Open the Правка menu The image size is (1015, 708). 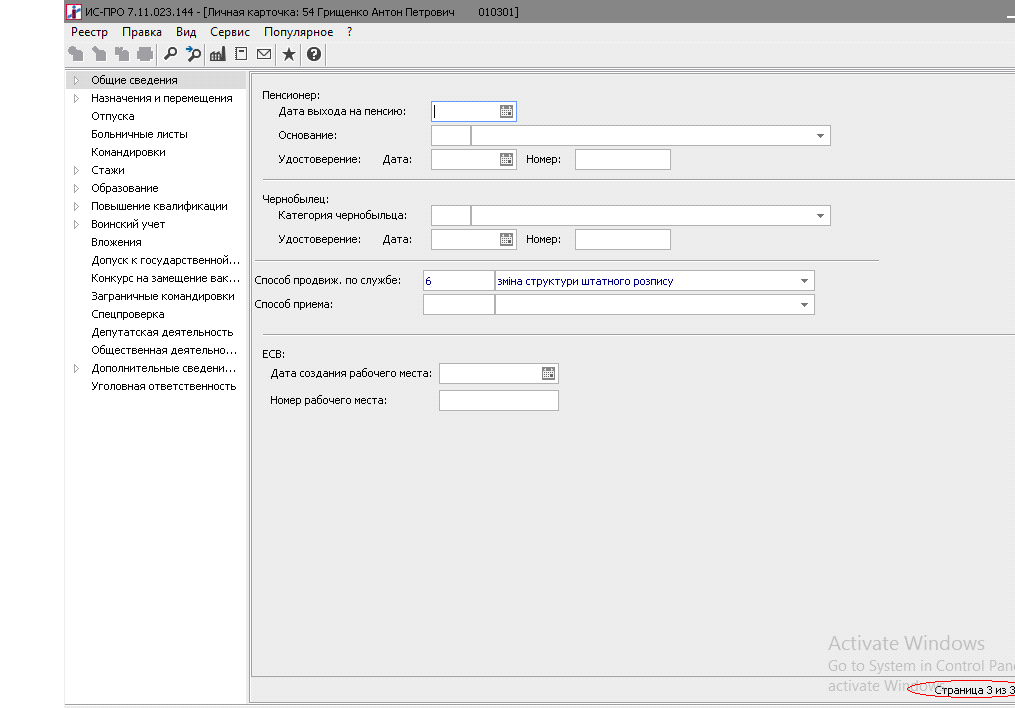(142, 32)
